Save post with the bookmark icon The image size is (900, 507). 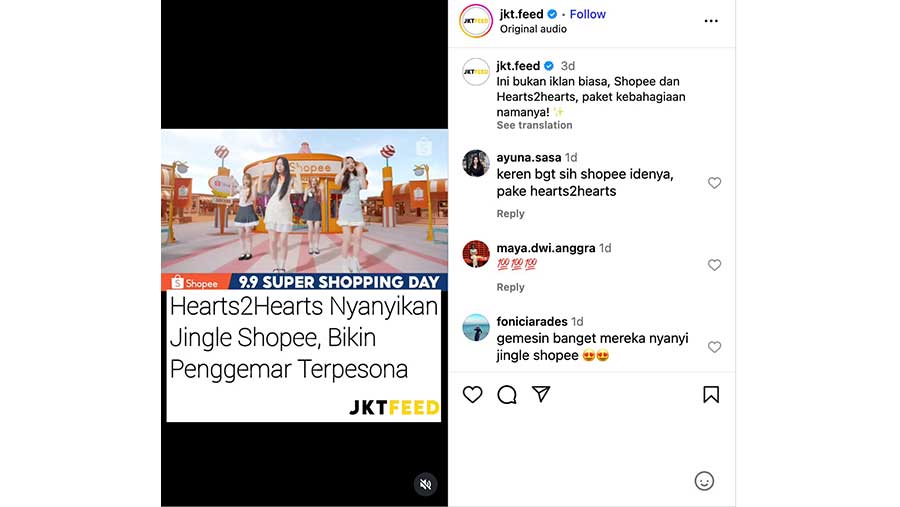click(x=711, y=394)
